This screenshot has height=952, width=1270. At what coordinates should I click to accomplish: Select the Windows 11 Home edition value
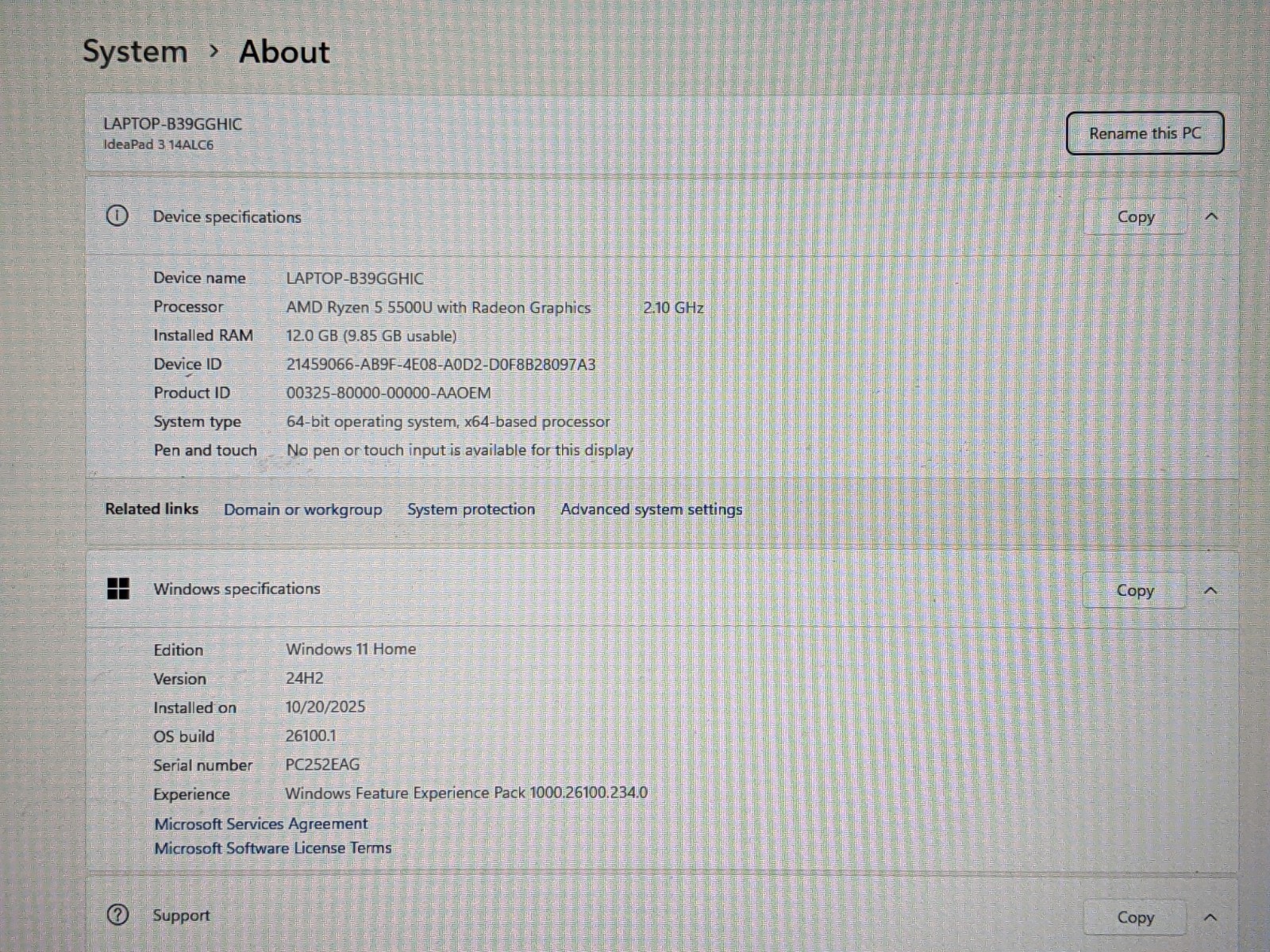coord(351,649)
